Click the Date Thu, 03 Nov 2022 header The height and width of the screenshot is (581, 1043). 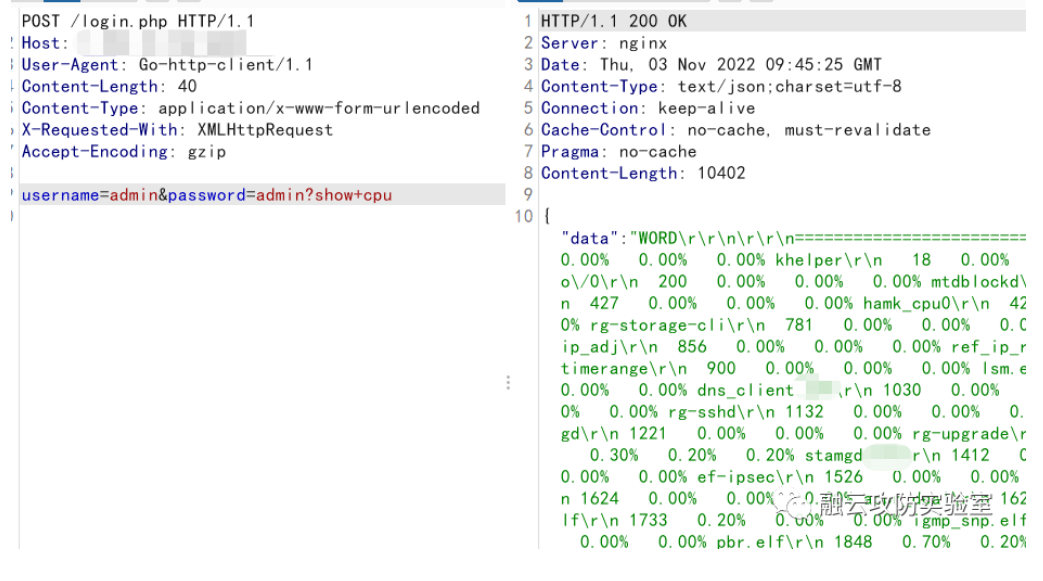click(x=711, y=65)
